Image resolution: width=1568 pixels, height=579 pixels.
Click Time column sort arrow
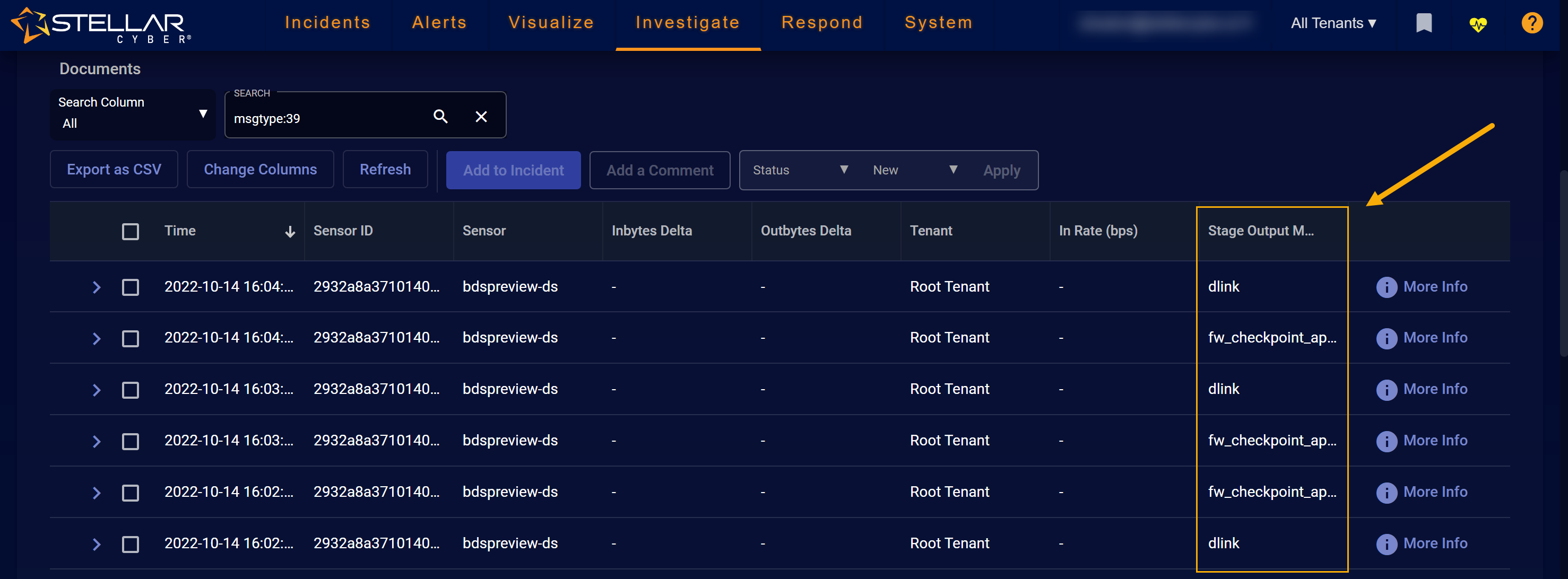coord(290,232)
